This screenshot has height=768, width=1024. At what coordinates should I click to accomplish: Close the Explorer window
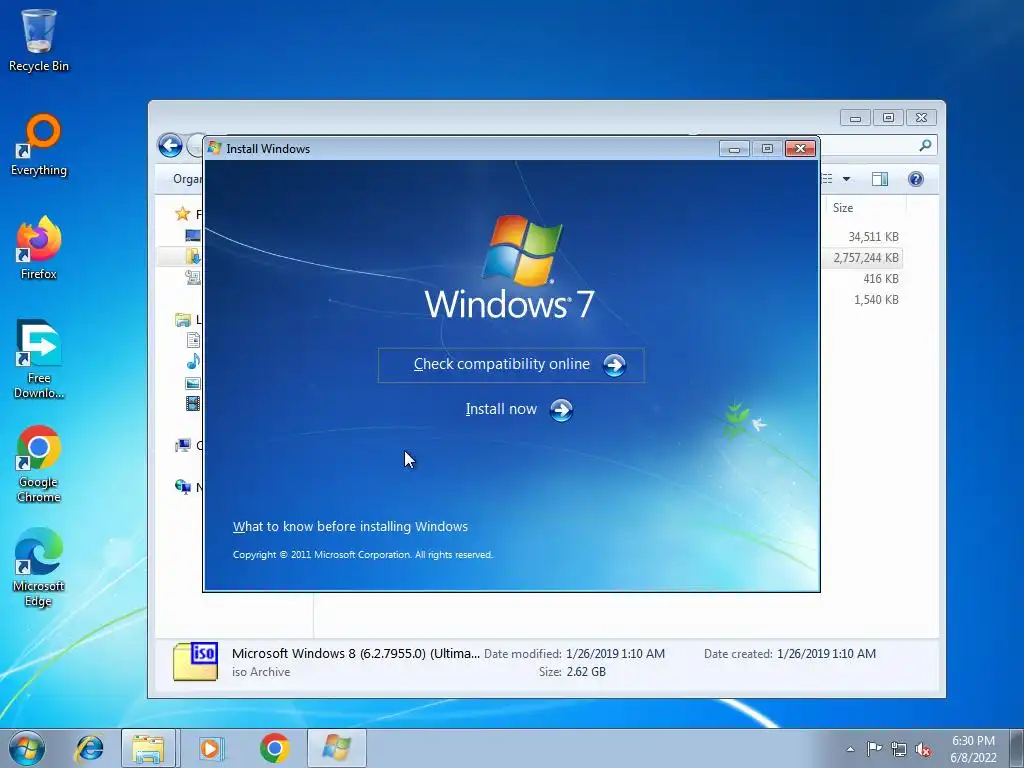pyautogui.click(x=921, y=118)
